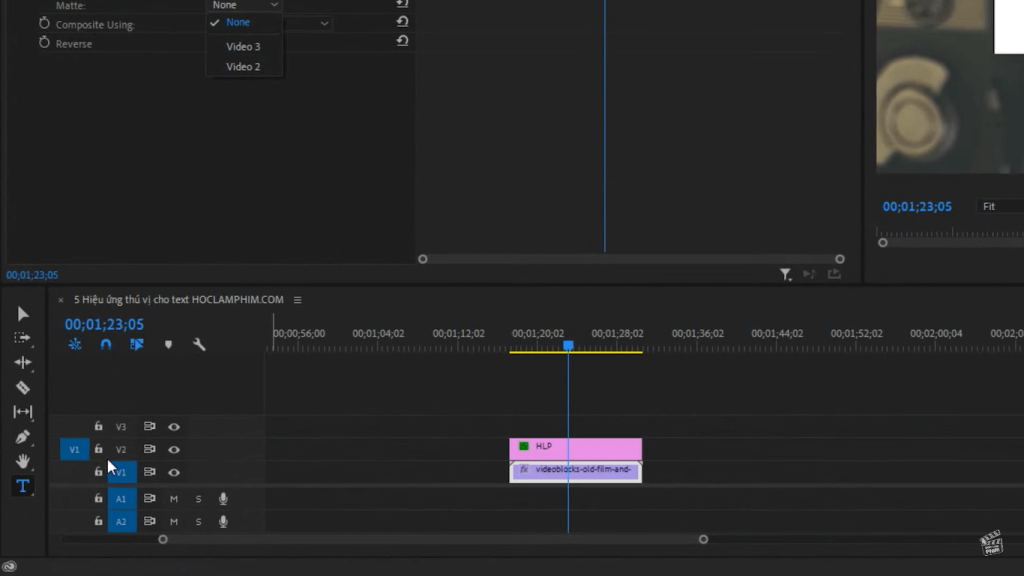Select the Track Select Forward tool
1024x576 pixels.
coord(22,338)
